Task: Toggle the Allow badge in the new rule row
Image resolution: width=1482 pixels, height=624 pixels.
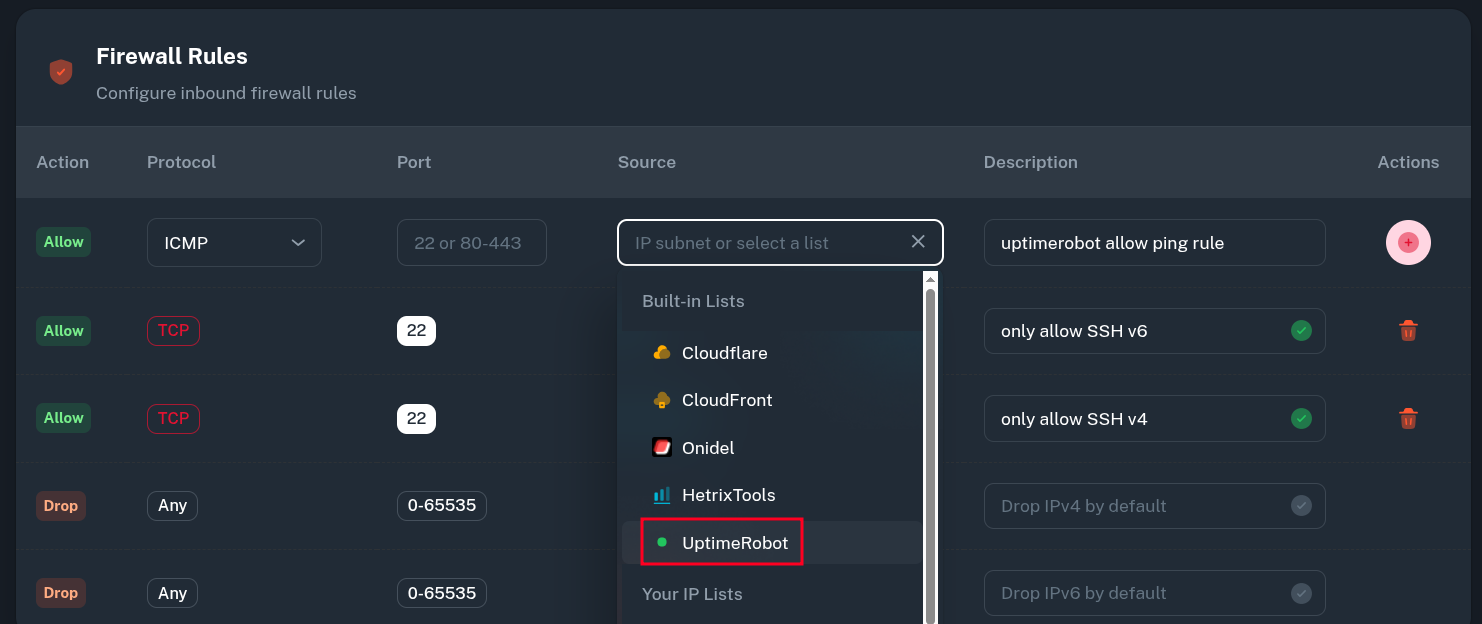Action: point(63,242)
